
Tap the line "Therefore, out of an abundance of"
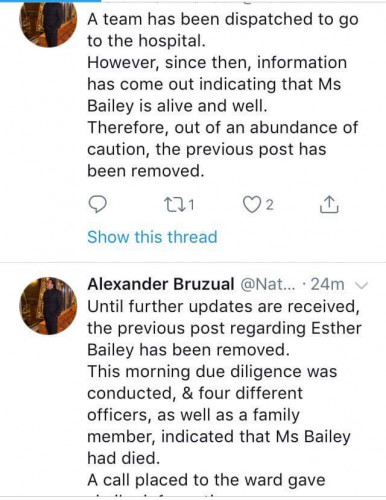click(223, 128)
